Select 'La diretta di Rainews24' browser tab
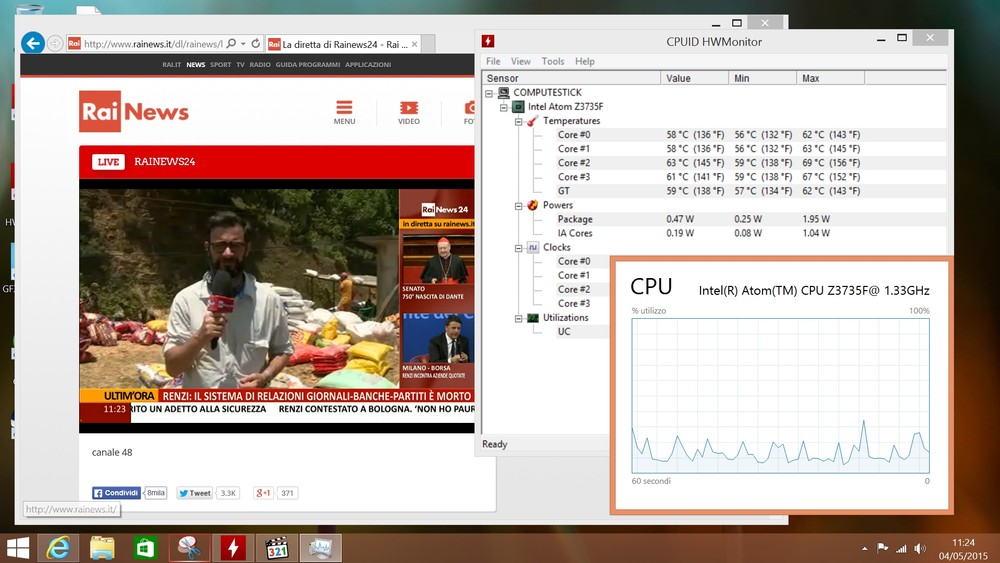This screenshot has width=1000, height=563. point(343,44)
